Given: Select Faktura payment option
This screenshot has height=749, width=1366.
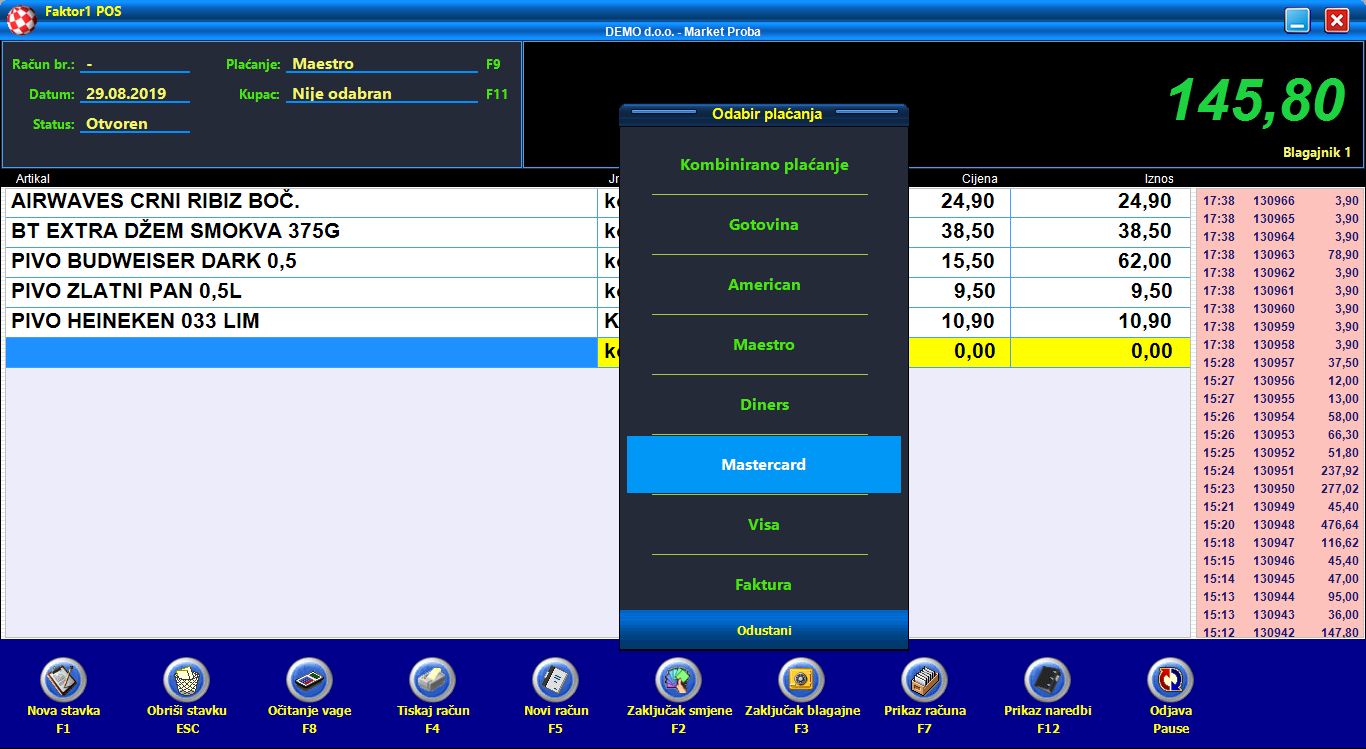Looking at the screenshot, I should pos(764,585).
